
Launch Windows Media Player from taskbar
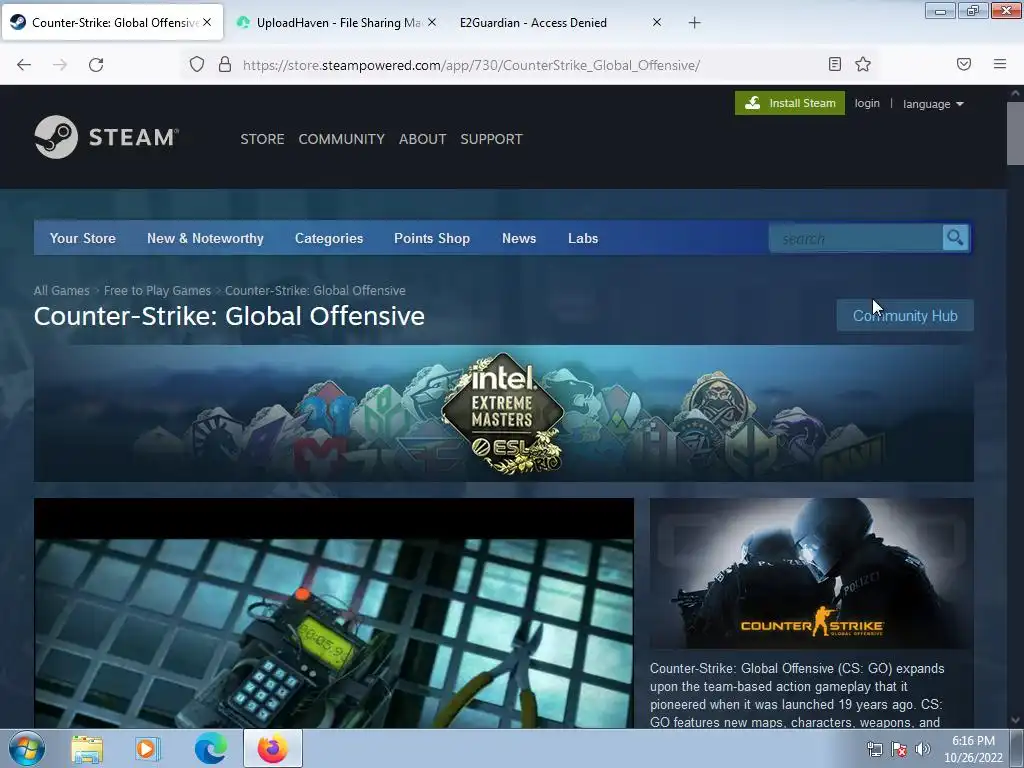click(x=147, y=748)
